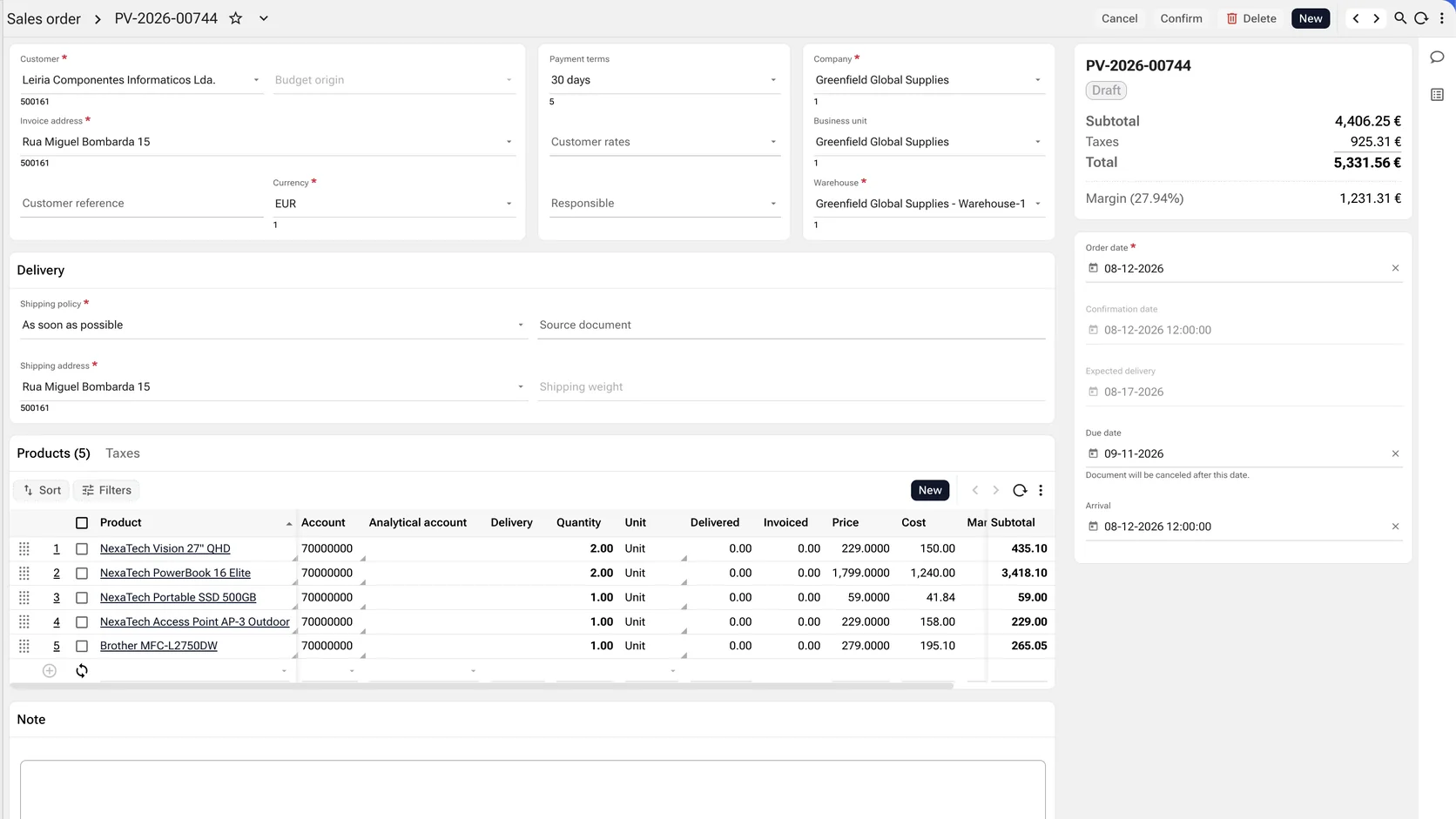Screen dimensions: 1456x819
Task: Click the Source document field
Action: tap(791, 326)
